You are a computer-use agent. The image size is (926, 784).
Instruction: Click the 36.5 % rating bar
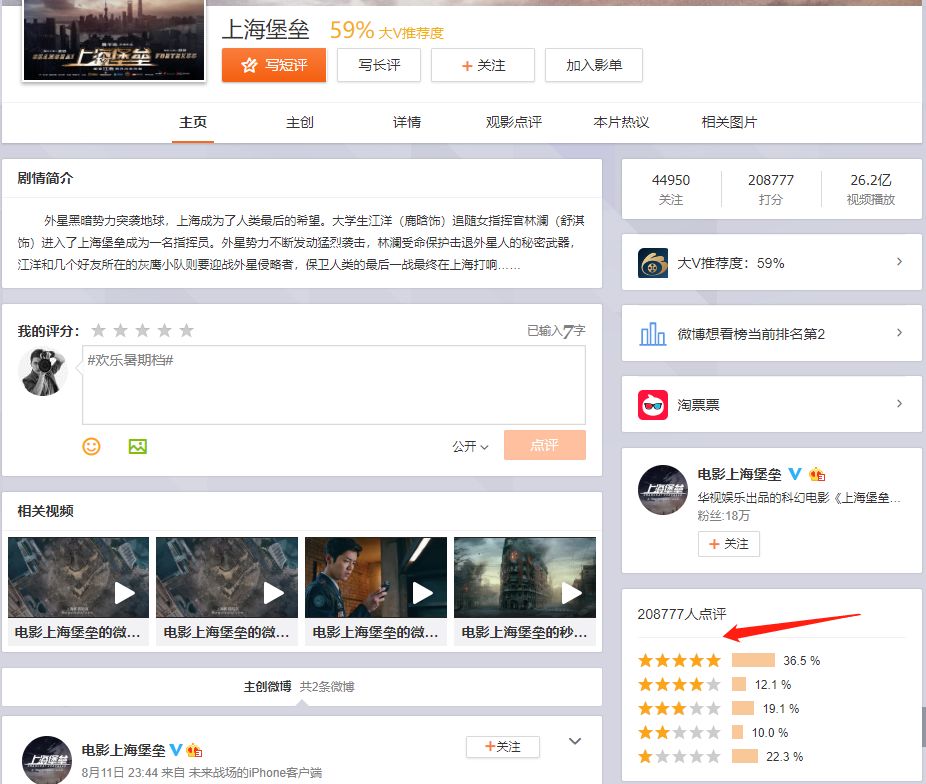[x=753, y=660]
